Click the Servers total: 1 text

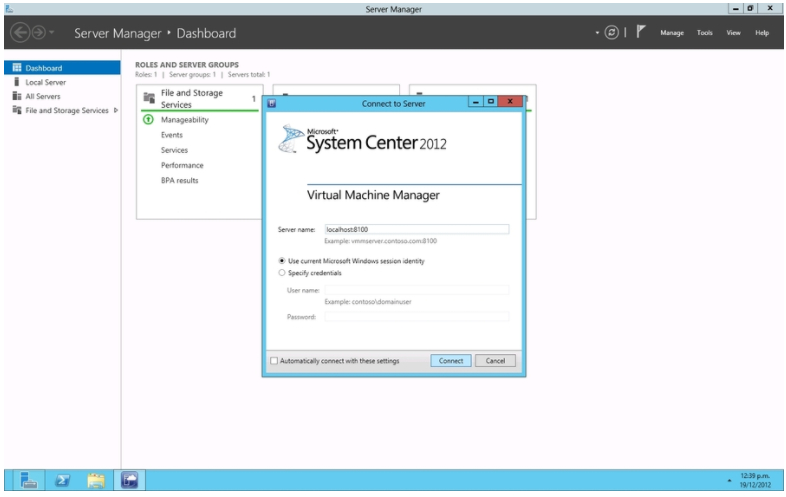pyautogui.click(x=249, y=75)
